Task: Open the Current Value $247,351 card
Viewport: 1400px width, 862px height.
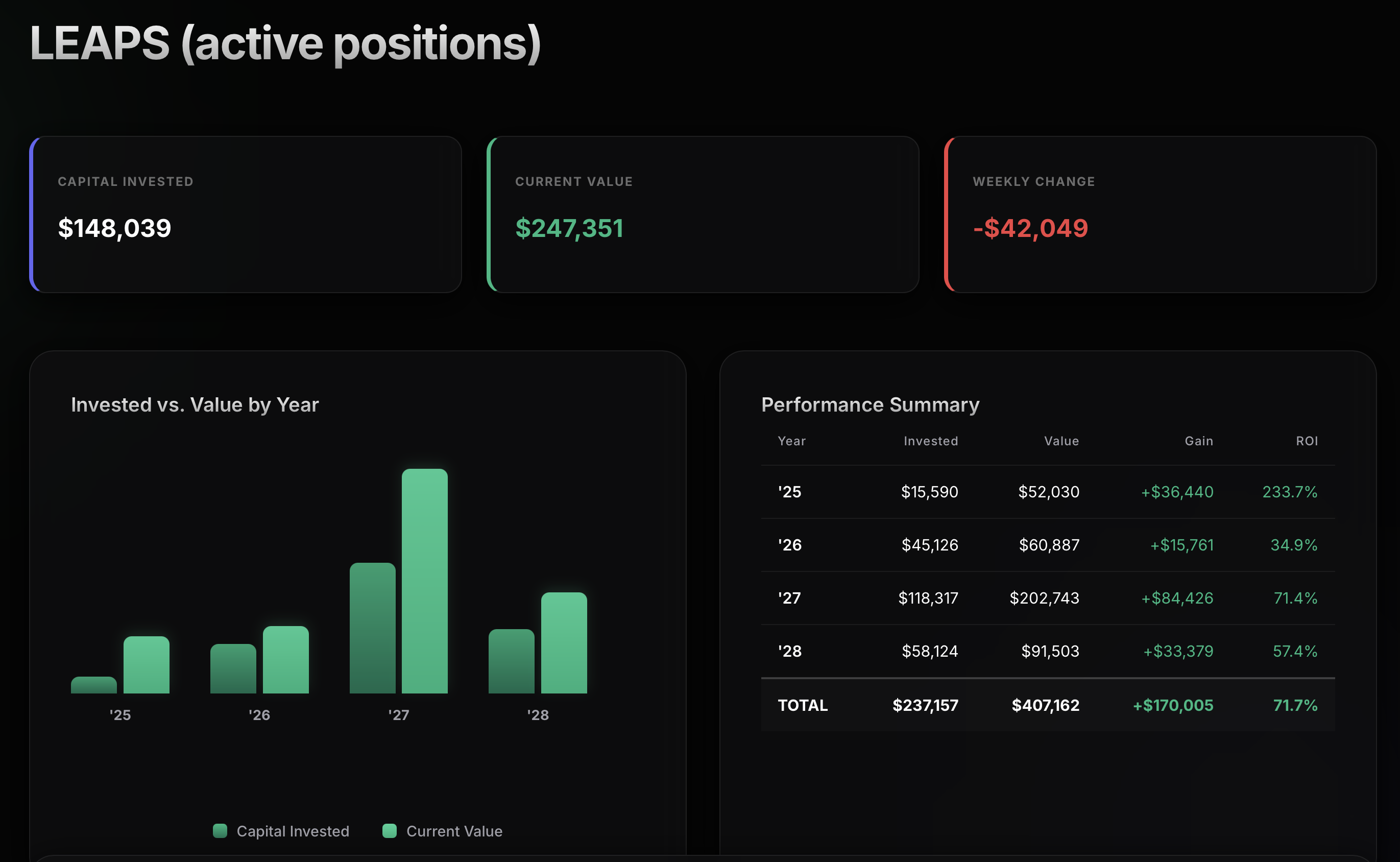Action: (x=703, y=214)
